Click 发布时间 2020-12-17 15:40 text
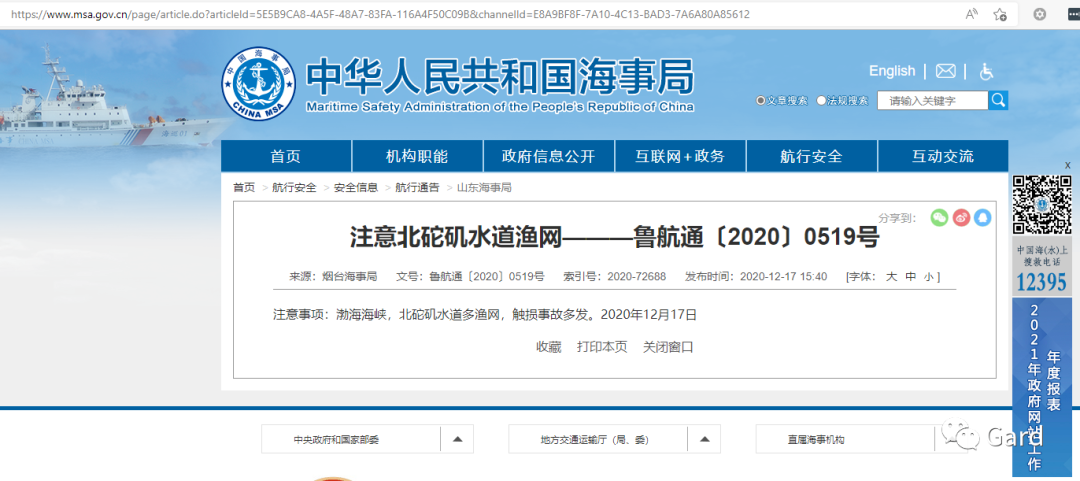The width and height of the screenshot is (1080, 481). tap(756, 277)
